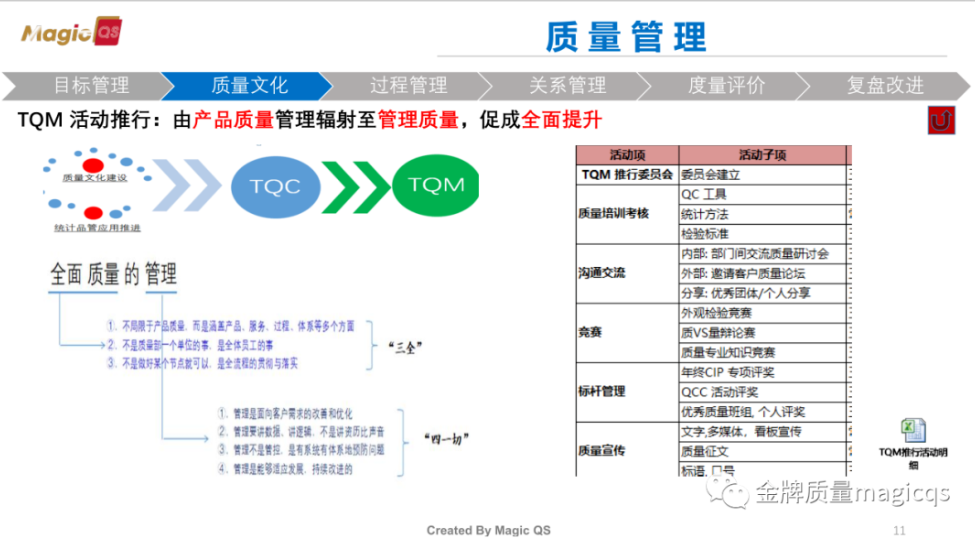The image size is (975, 542).
Task: Click the TQM 推行委员会 cell
Action: pos(627,175)
